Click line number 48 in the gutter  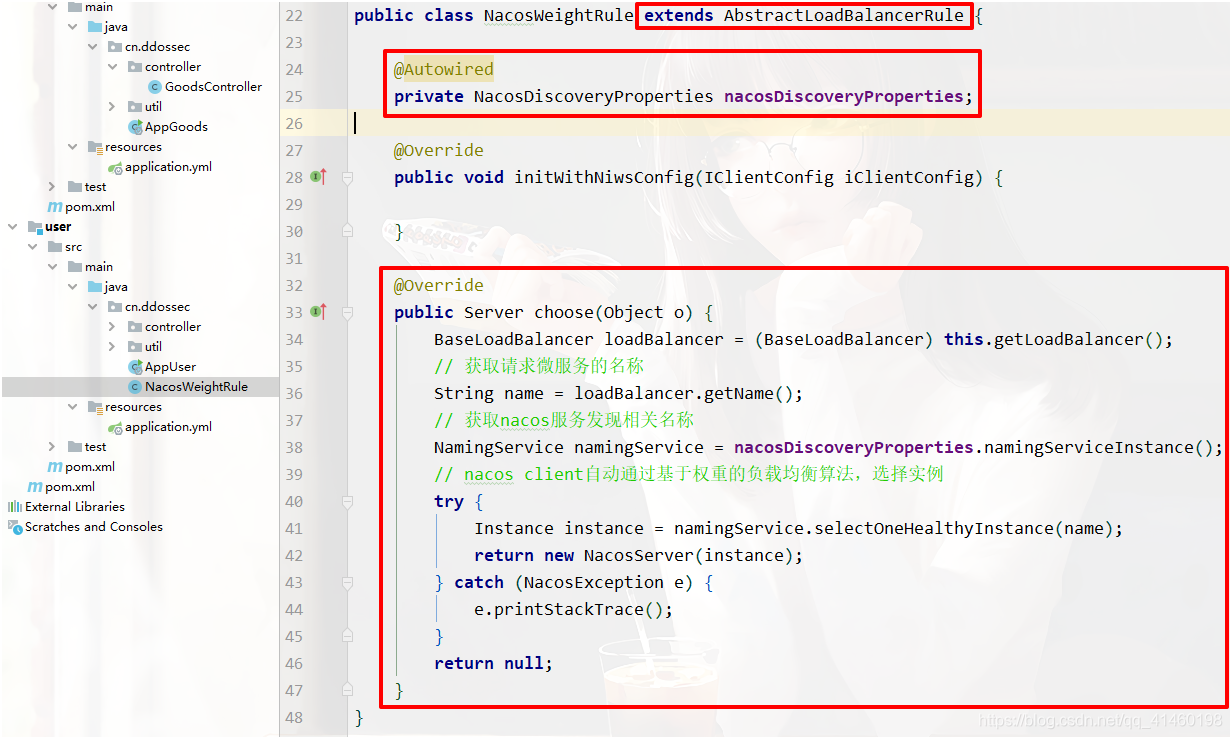293,717
